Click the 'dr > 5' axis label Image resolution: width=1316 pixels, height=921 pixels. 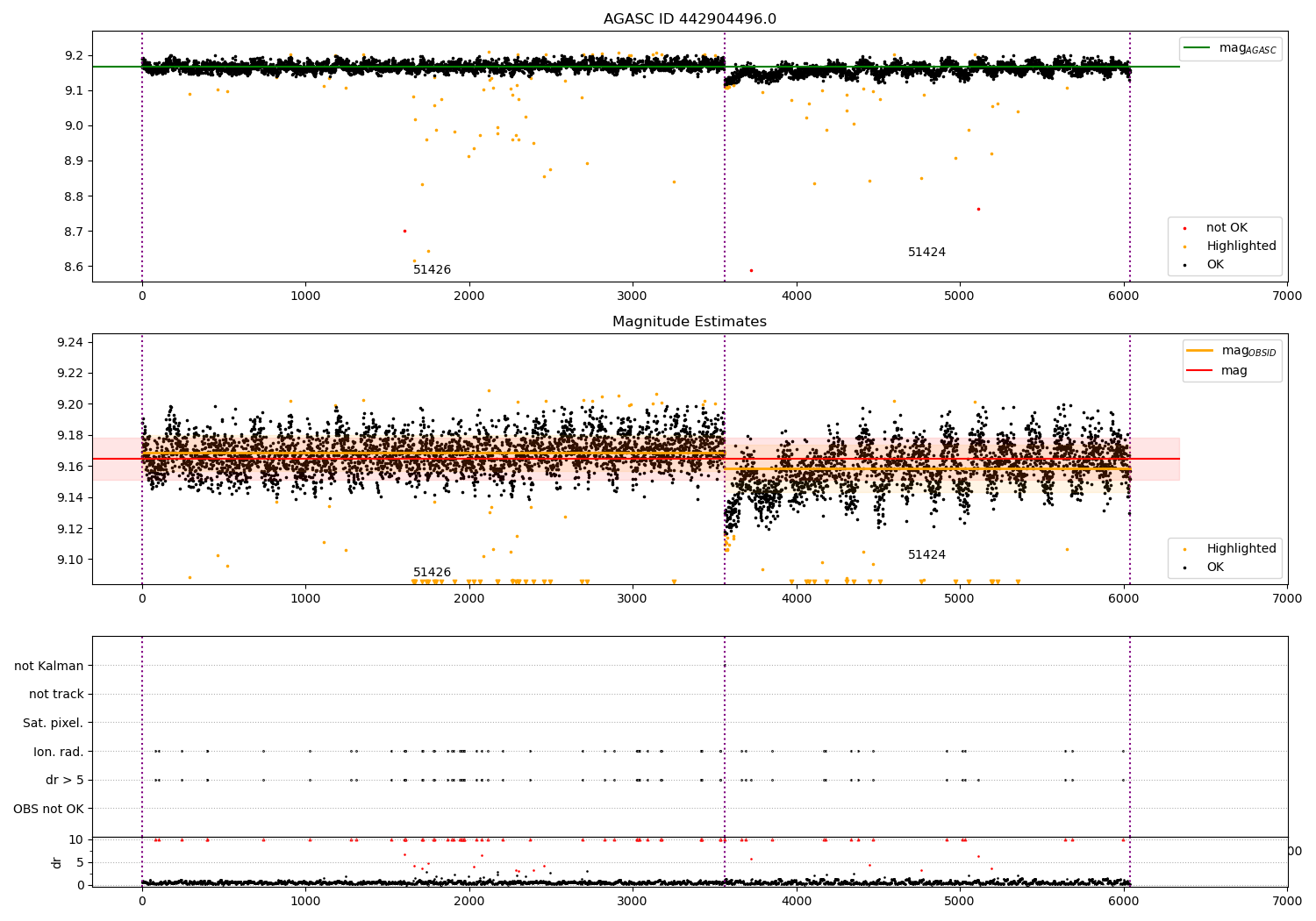coord(65,781)
